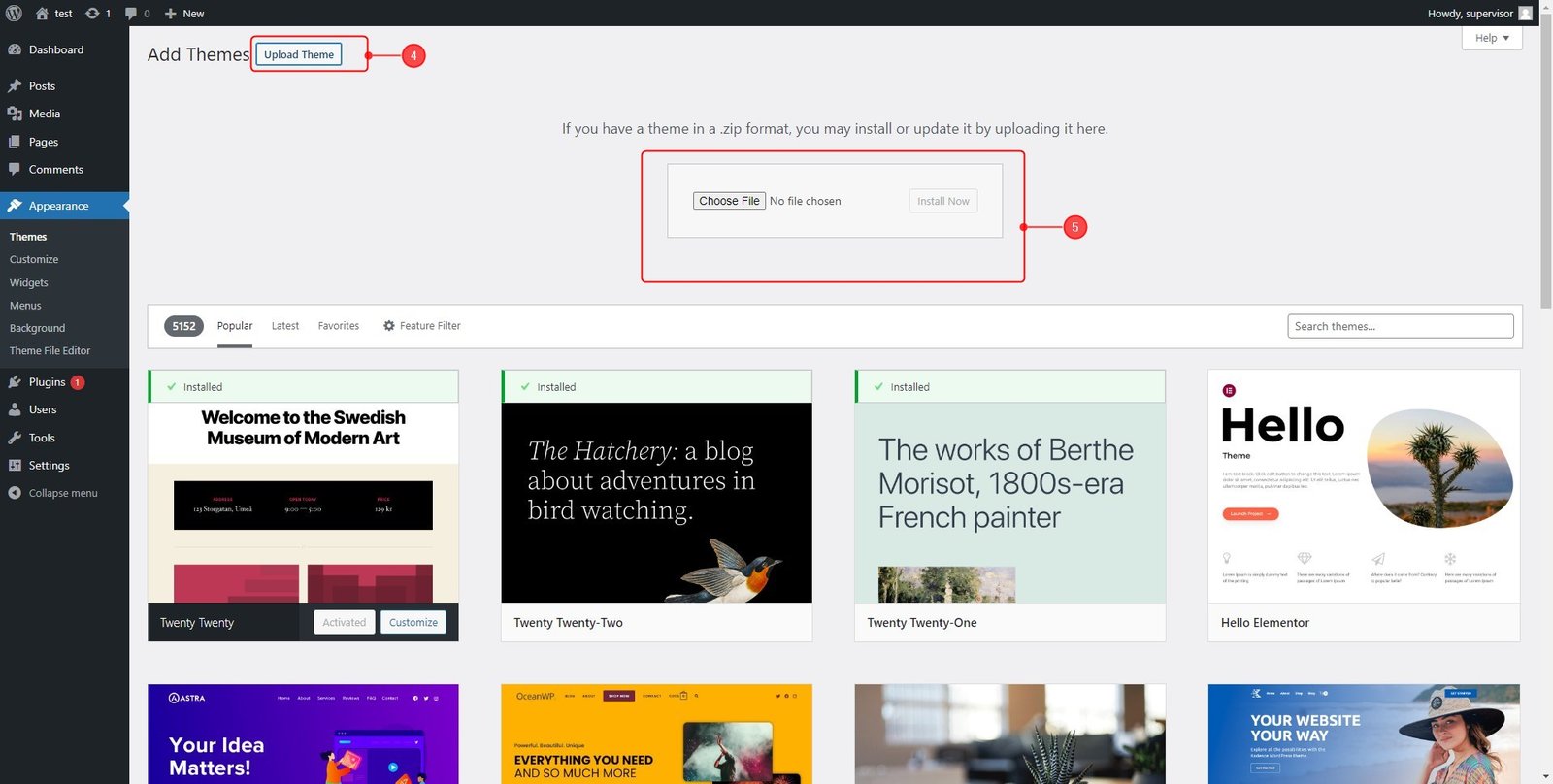Open the Twenty Twenty-One theme thumbnail
The image size is (1553, 784).
click(x=1009, y=503)
